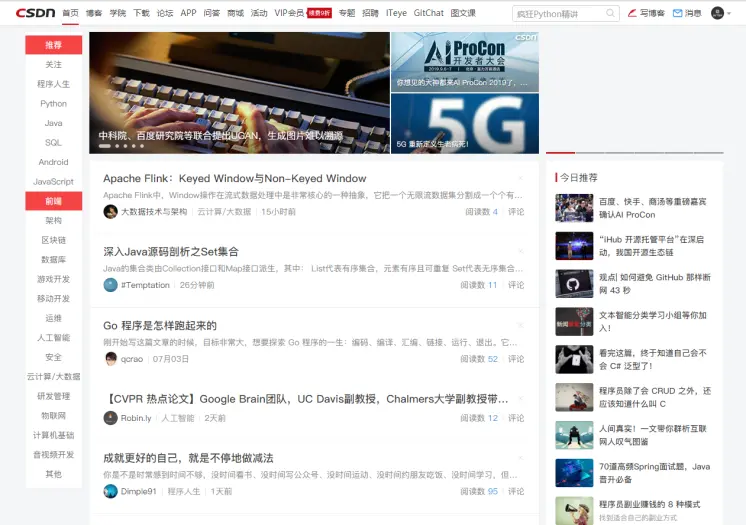Open AI ProCon recommendation thumbnail
The width and height of the screenshot is (746, 525).
point(574,208)
